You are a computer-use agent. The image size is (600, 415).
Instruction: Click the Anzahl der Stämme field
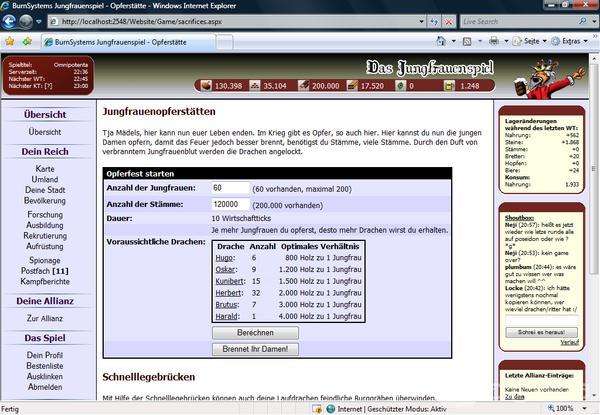[230, 204]
